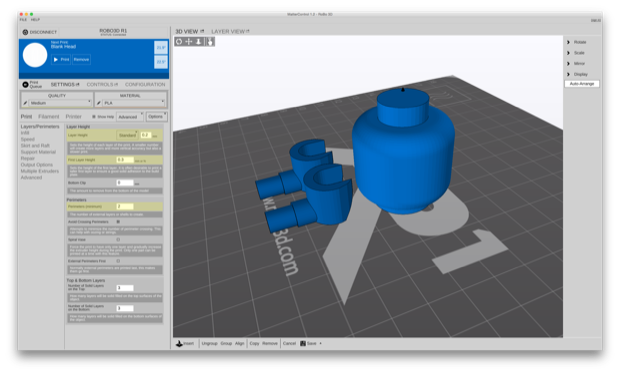Switch to the Configuration tab
The height and width of the screenshot is (374, 620).
pyautogui.click(x=145, y=85)
